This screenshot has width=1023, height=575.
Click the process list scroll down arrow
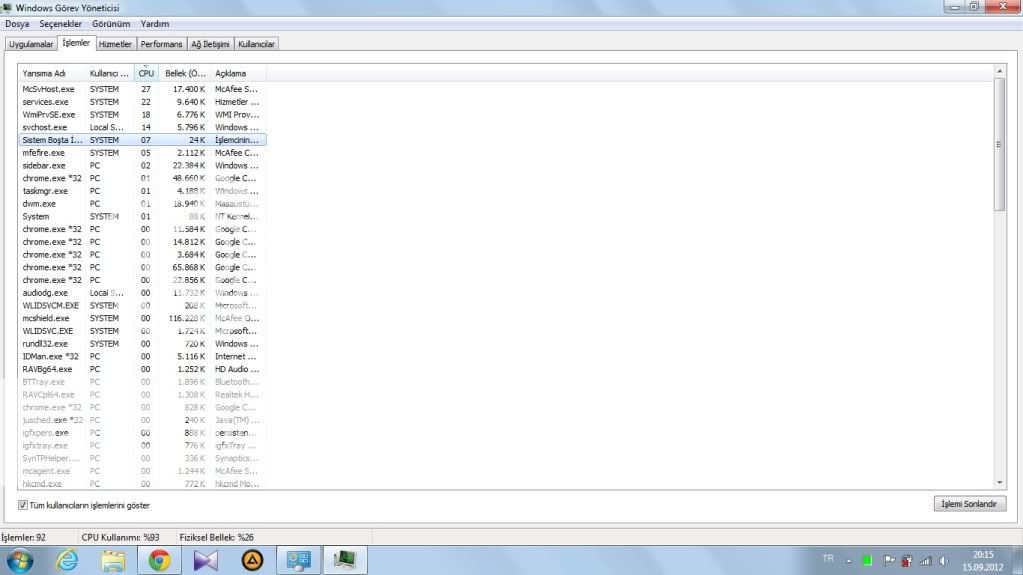[x=1000, y=483]
